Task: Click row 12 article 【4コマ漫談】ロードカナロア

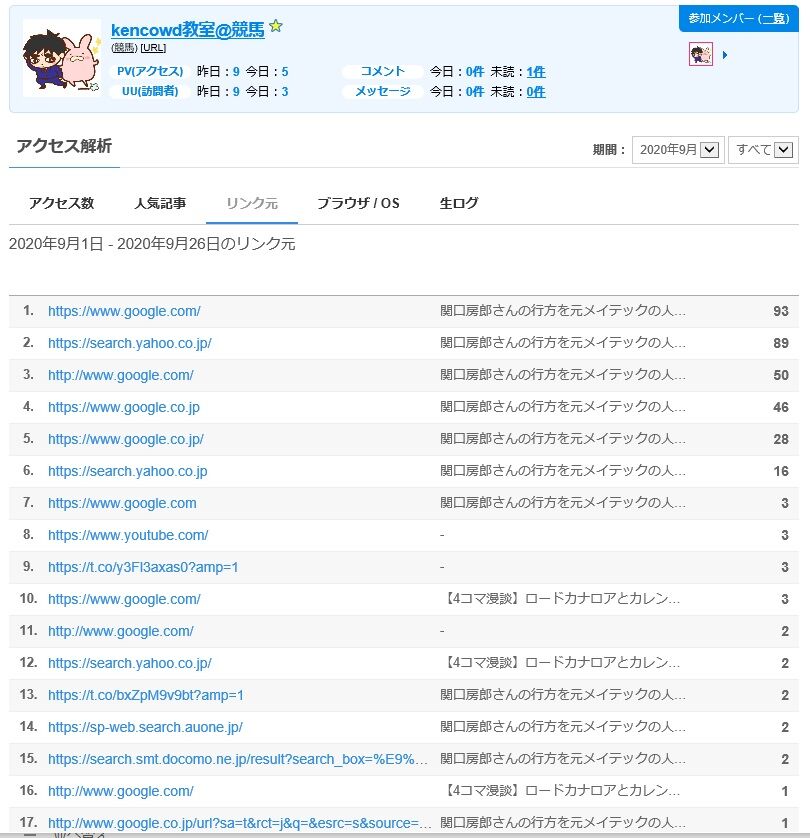Action: (563, 663)
